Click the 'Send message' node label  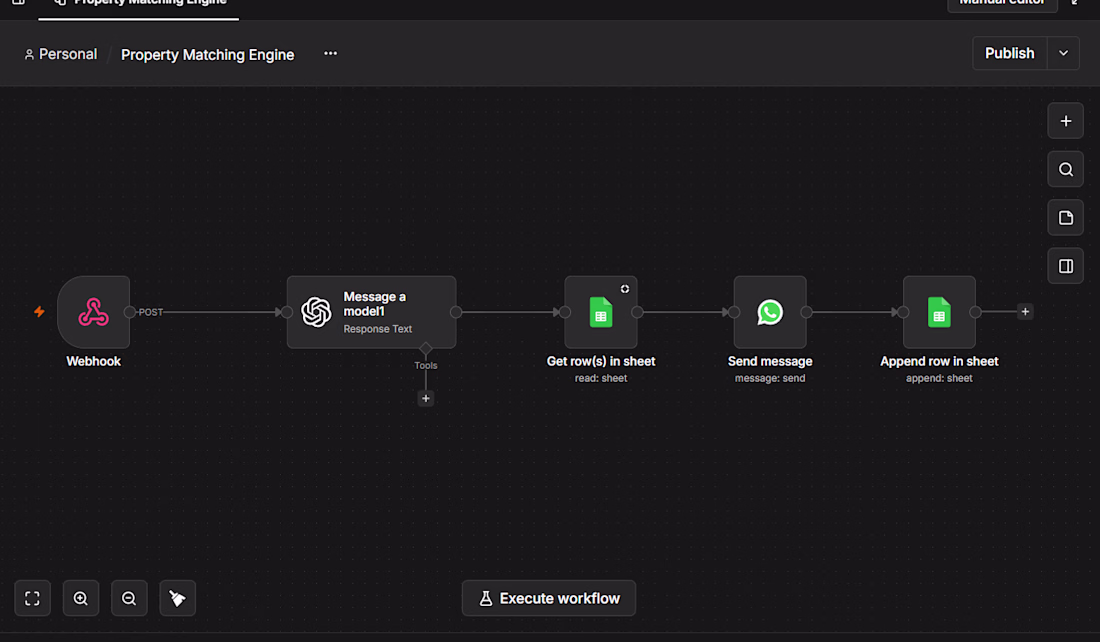pos(770,361)
